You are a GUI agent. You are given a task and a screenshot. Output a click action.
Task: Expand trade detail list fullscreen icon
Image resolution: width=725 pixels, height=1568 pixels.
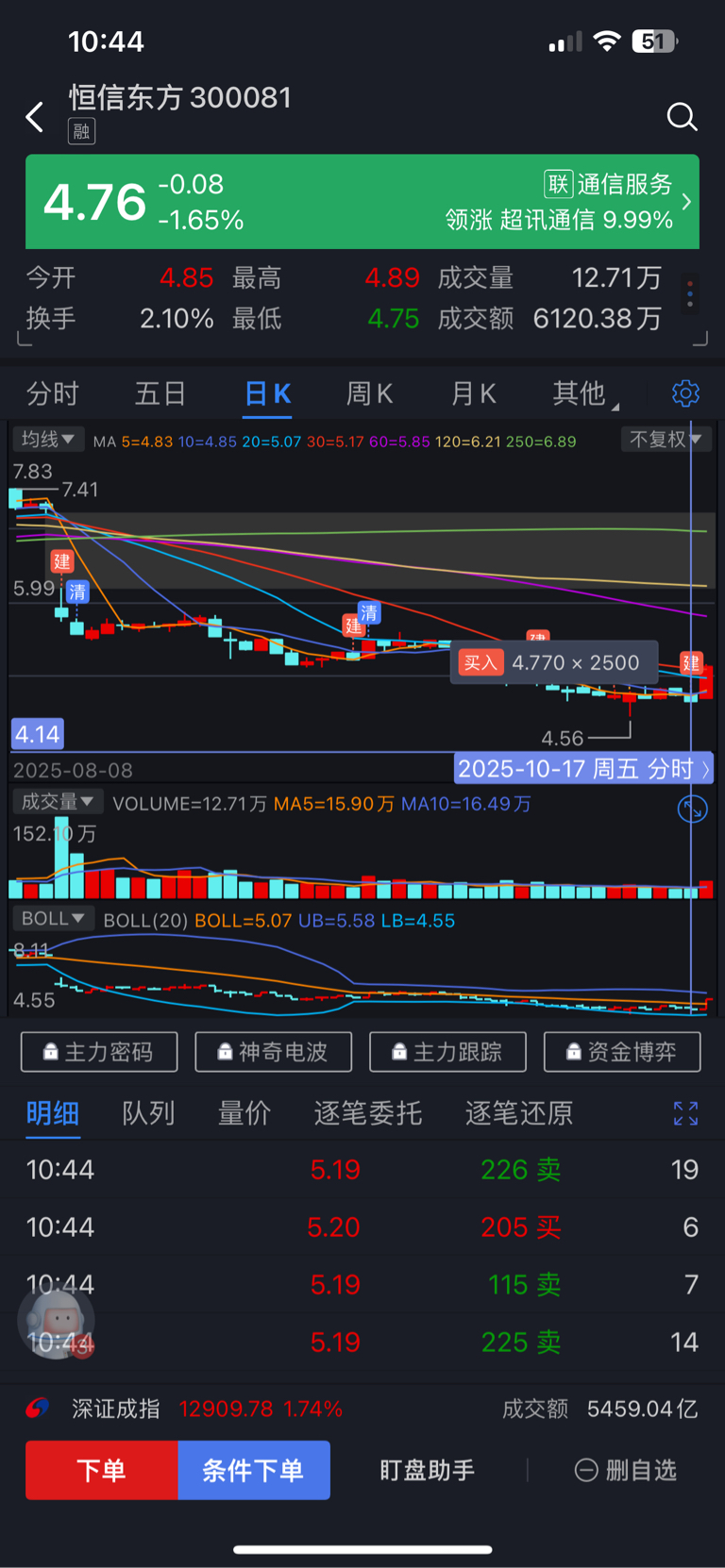[x=685, y=1114]
